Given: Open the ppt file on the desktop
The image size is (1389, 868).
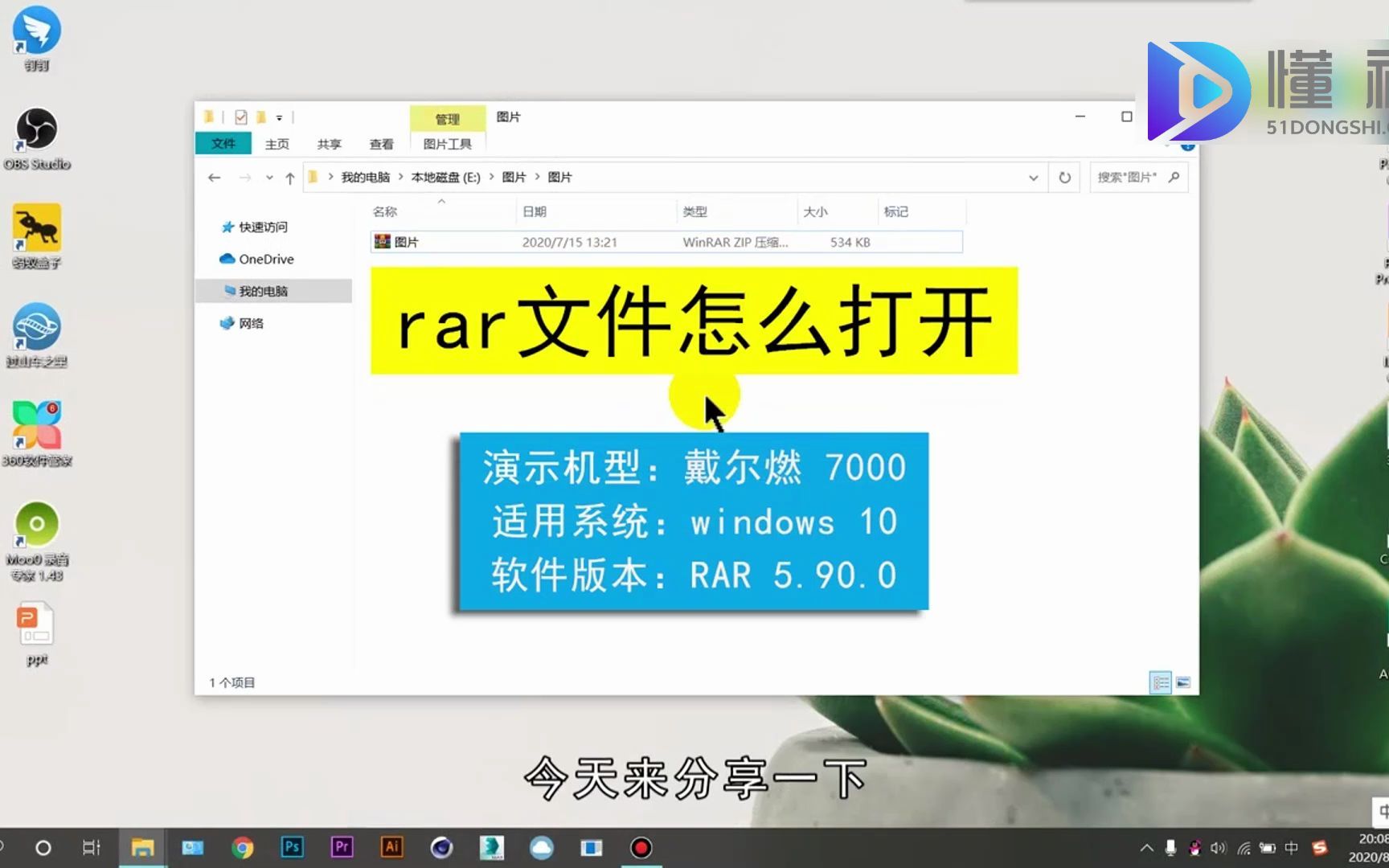Looking at the screenshot, I should pos(37,636).
